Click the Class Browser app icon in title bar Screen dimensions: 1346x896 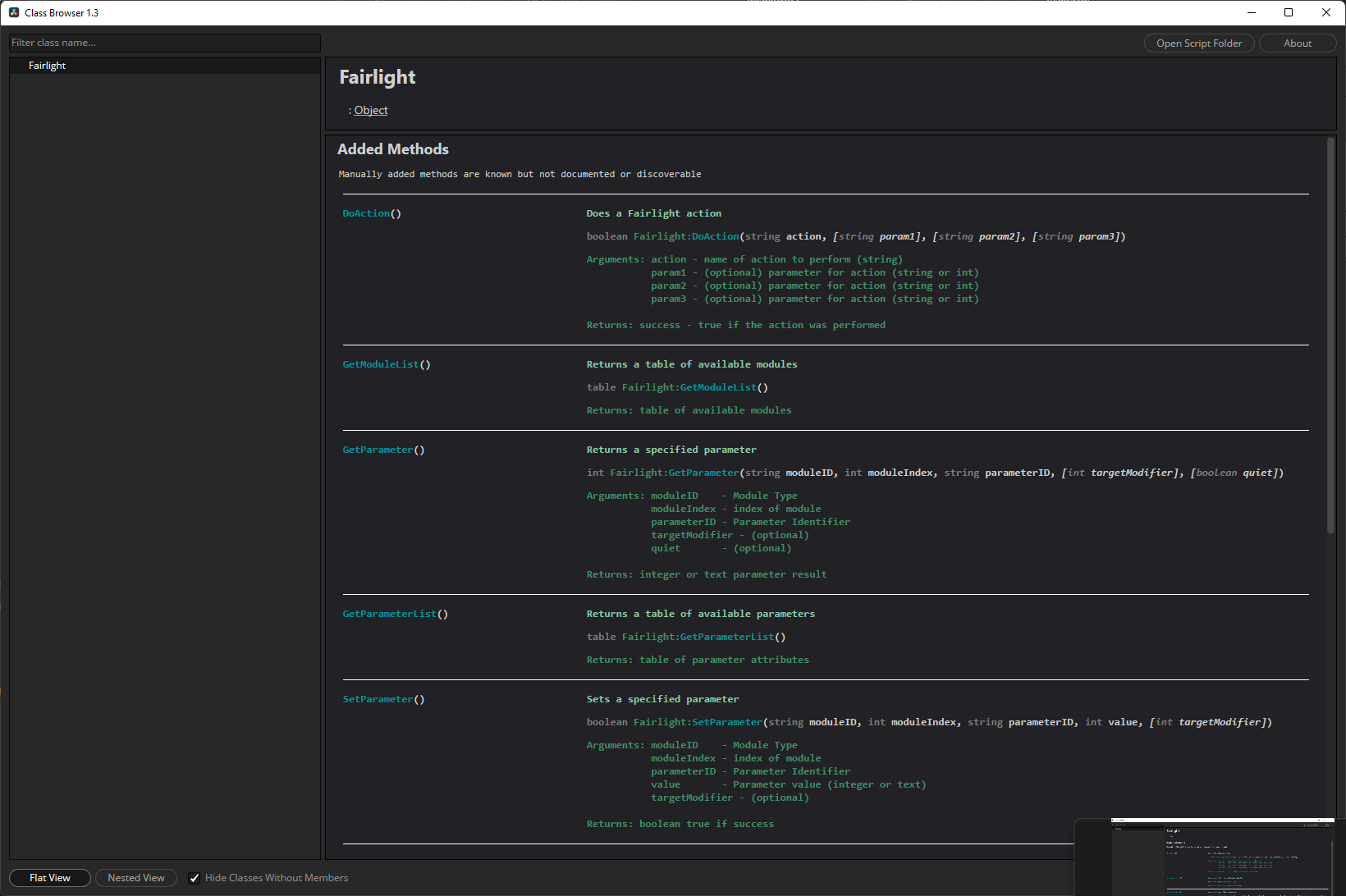(14, 12)
